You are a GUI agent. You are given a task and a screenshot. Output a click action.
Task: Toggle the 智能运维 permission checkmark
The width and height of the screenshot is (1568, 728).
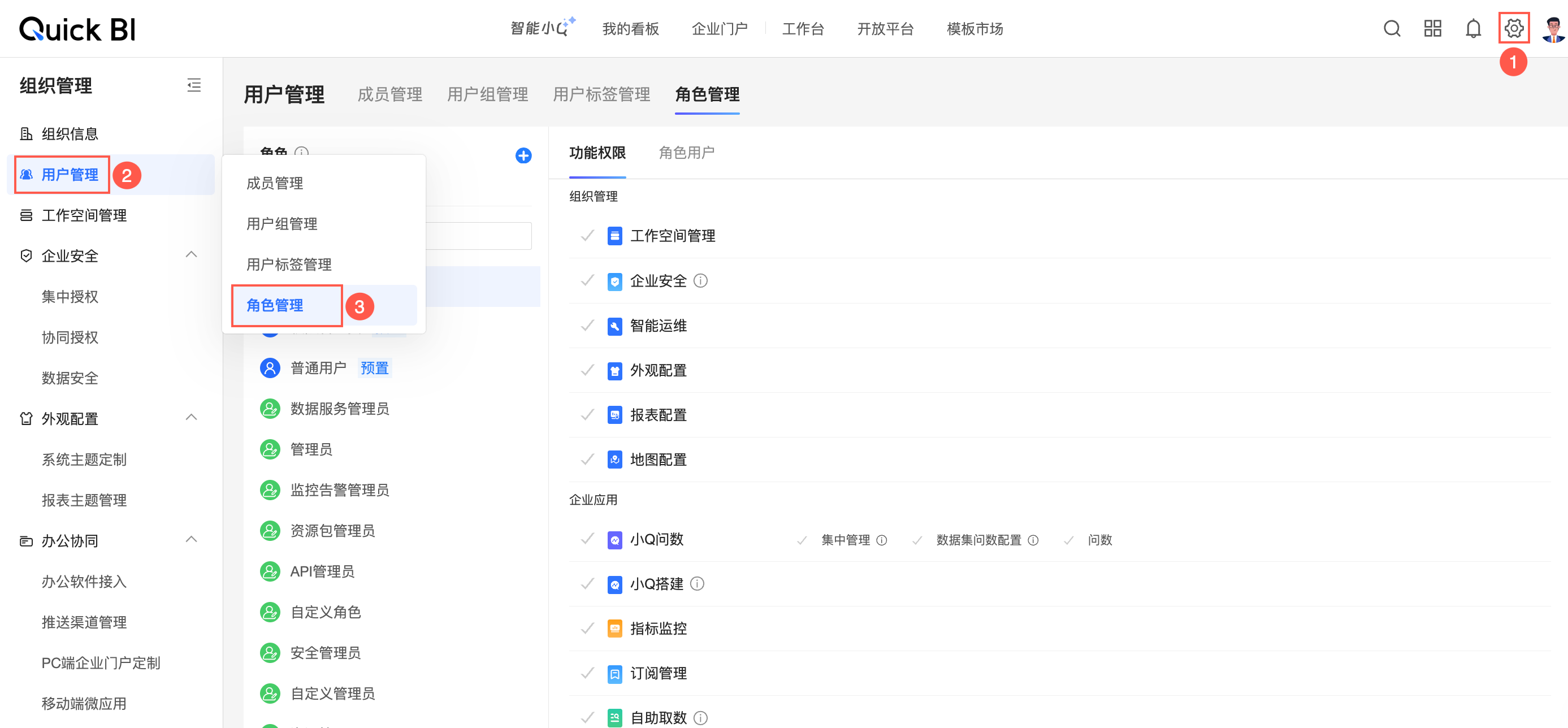point(587,326)
